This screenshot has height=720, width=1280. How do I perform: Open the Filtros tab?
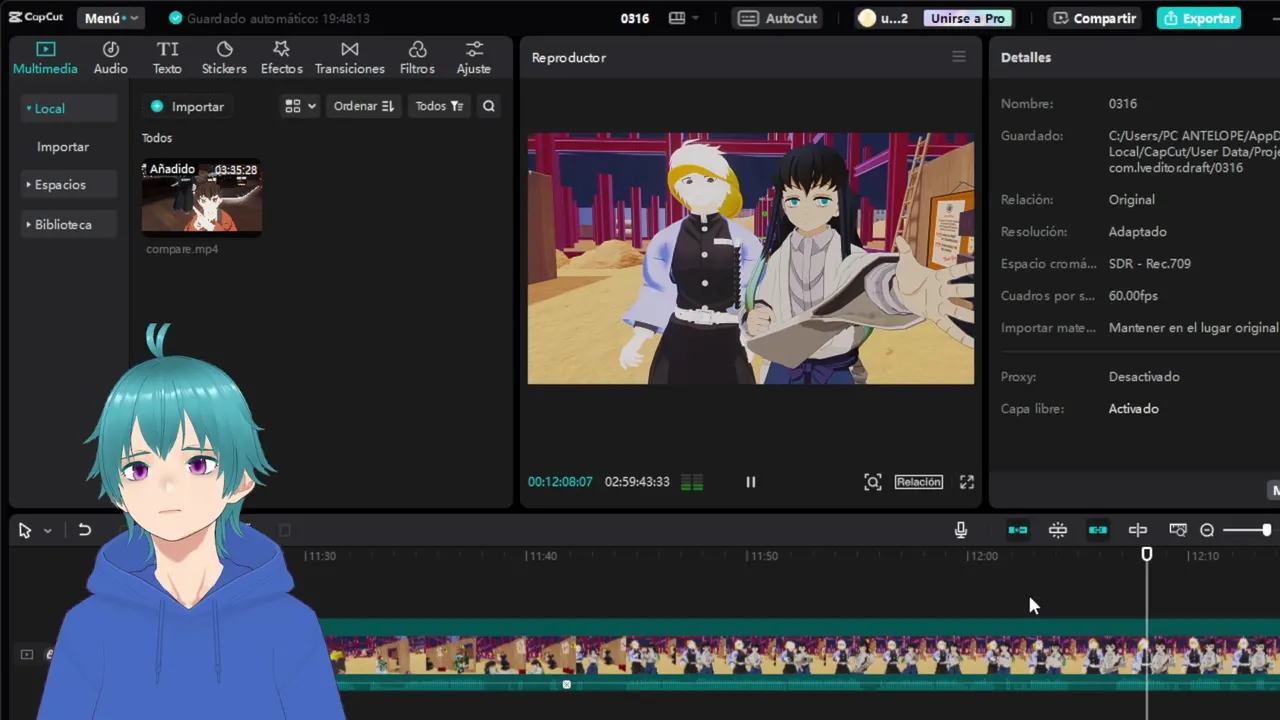pyautogui.click(x=417, y=58)
